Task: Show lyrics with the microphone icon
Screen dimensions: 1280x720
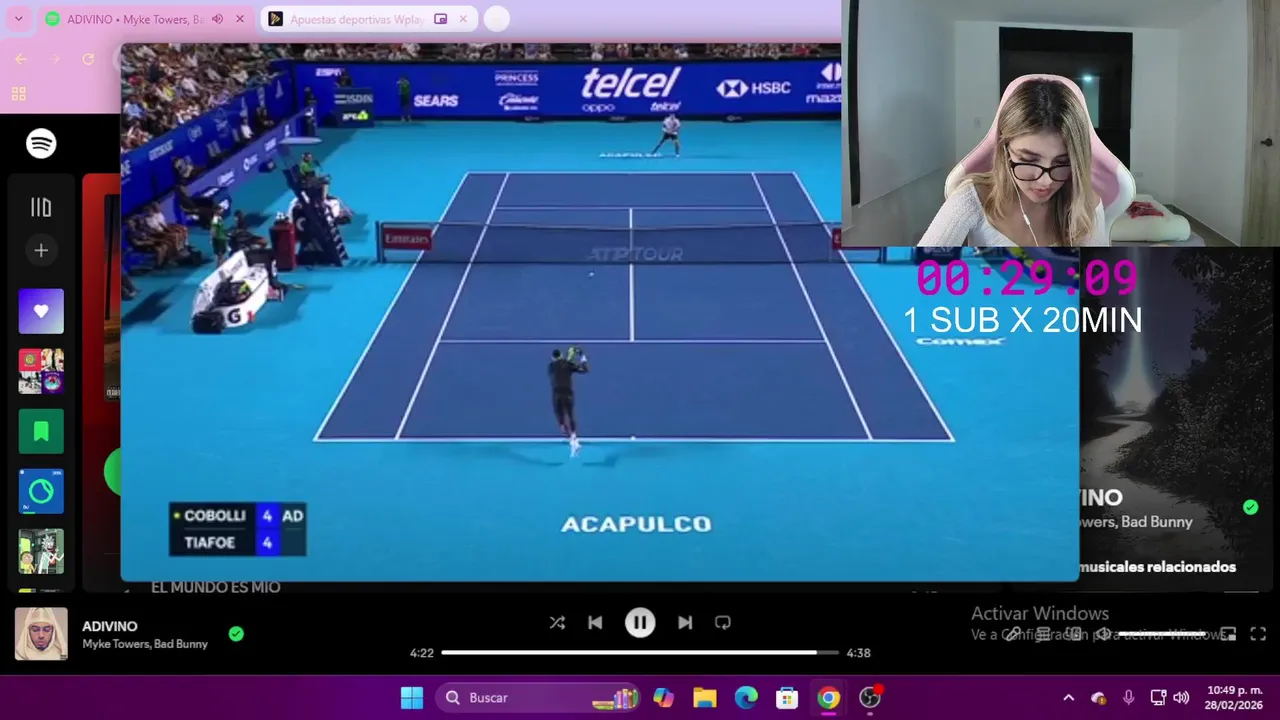Action: pyautogui.click(x=1013, y=634)
